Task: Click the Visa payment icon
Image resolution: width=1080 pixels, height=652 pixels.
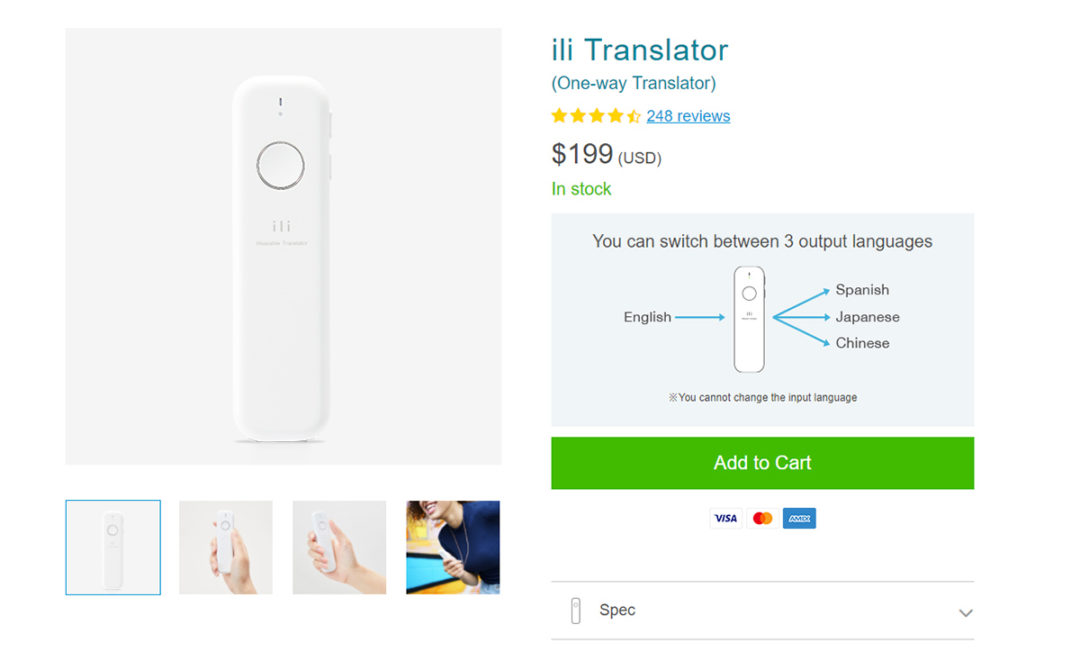Action: [725, 518]
